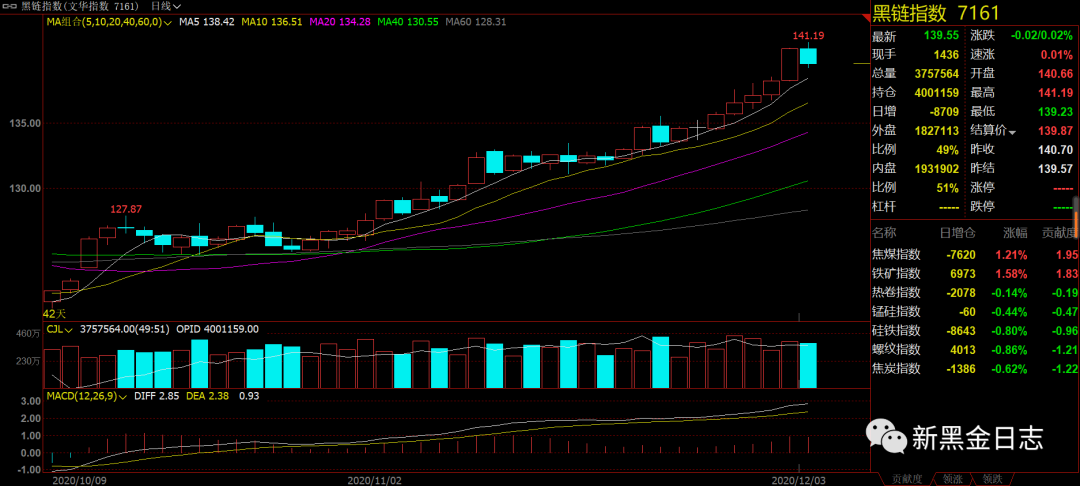Viewport: 1080px width, 486px height.
Task: Sort by the 名称 column header
Action: [x=884, y=233]
